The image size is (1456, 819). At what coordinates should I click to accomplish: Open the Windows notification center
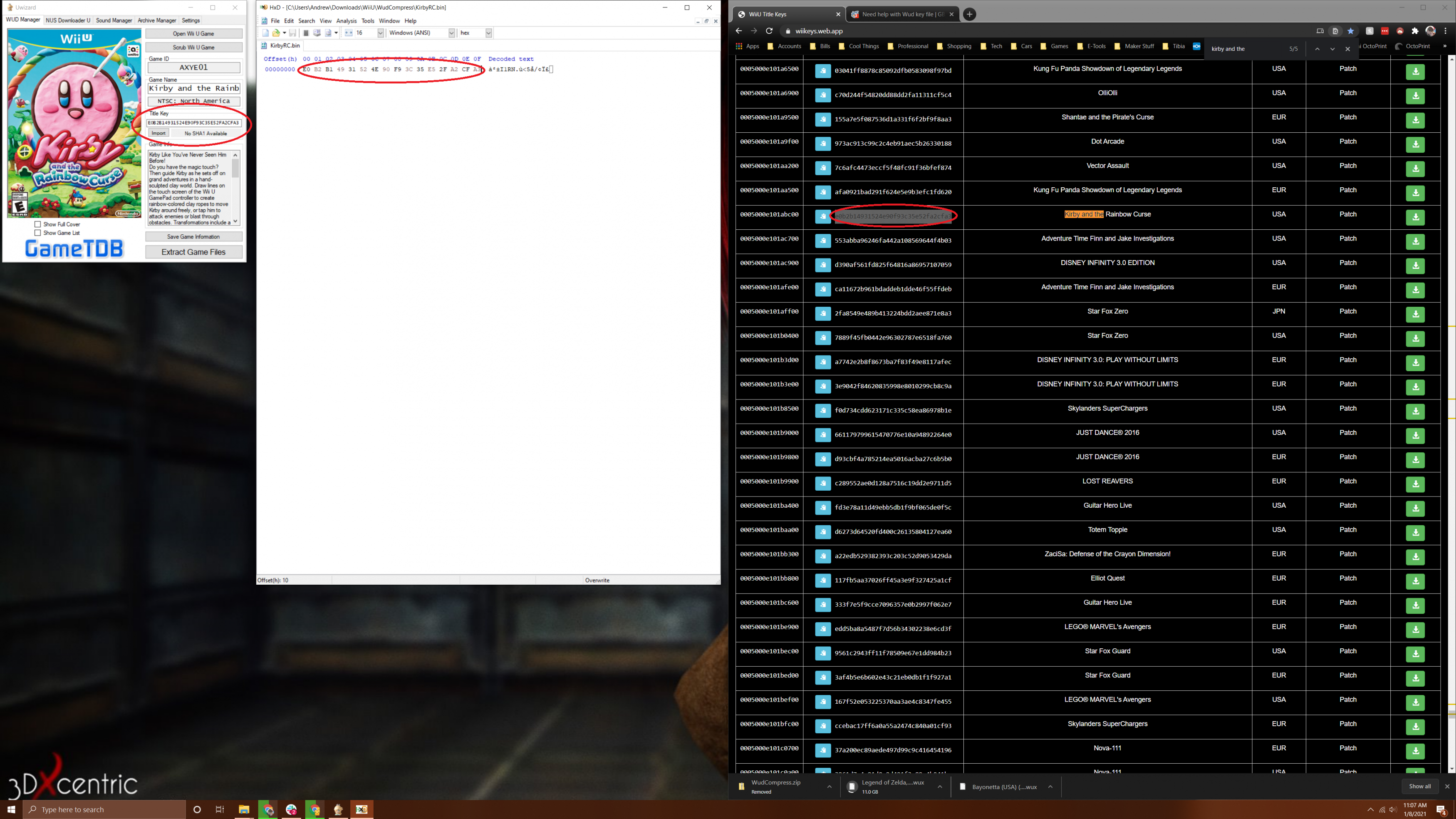pos(1441,809)
